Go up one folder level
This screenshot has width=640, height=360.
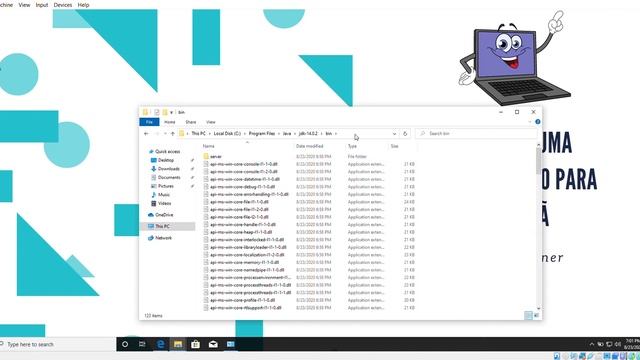pos(173,133)
